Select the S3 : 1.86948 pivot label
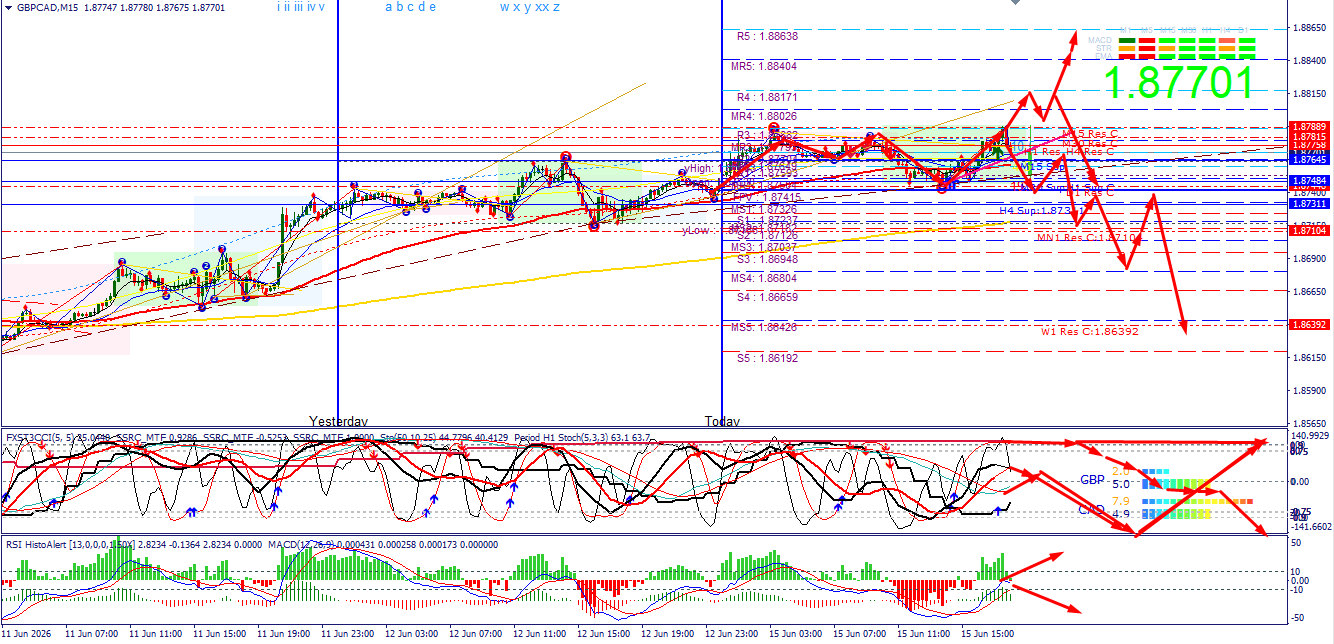 767,259
